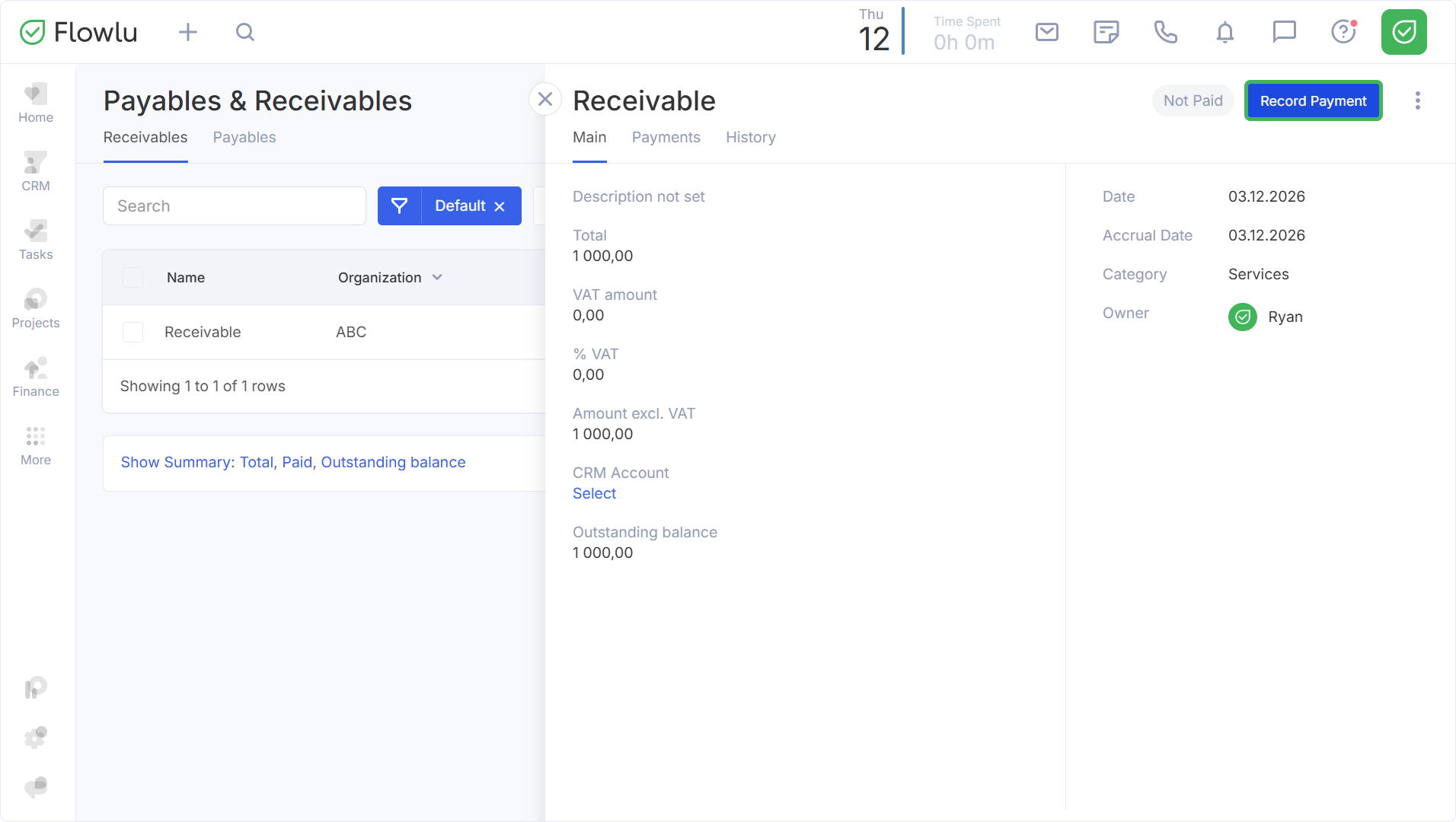Open notifications bell icon
This screenshot has height=822, width=1456.
[x=1225, y=32]
